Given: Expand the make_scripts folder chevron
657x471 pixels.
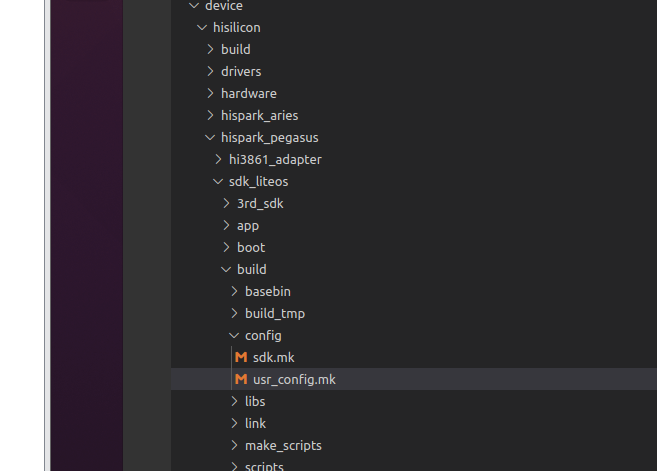Looking at the screenshot, I should pyautogui.click(x=234, y=445).
